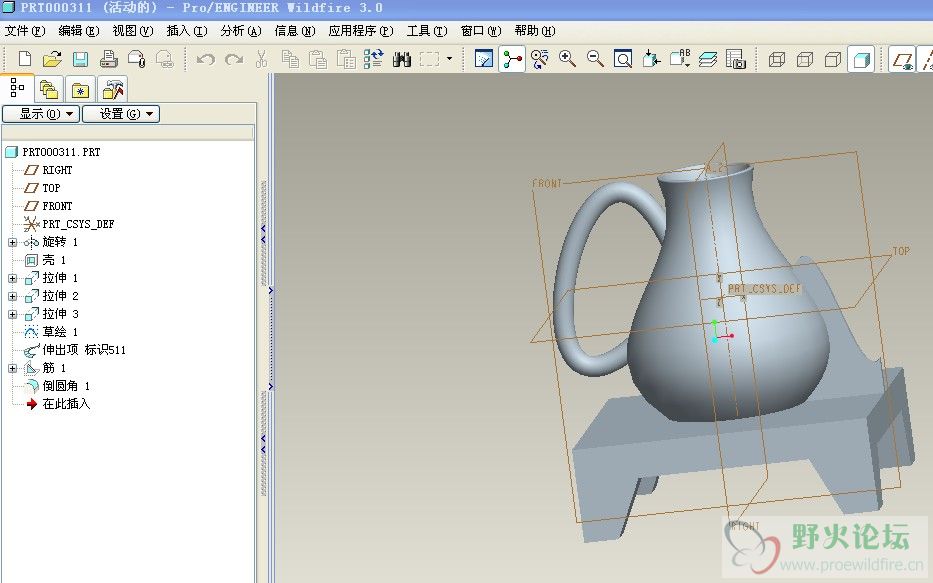Open the Reorient view tool
The height and width of the screenshot is (583, 933).
[x=651, y=59]
